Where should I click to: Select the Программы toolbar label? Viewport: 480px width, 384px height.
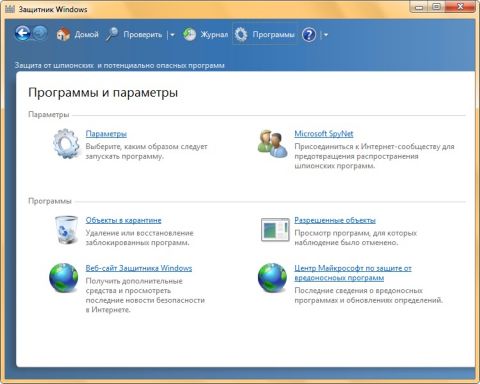coord(273,35)
